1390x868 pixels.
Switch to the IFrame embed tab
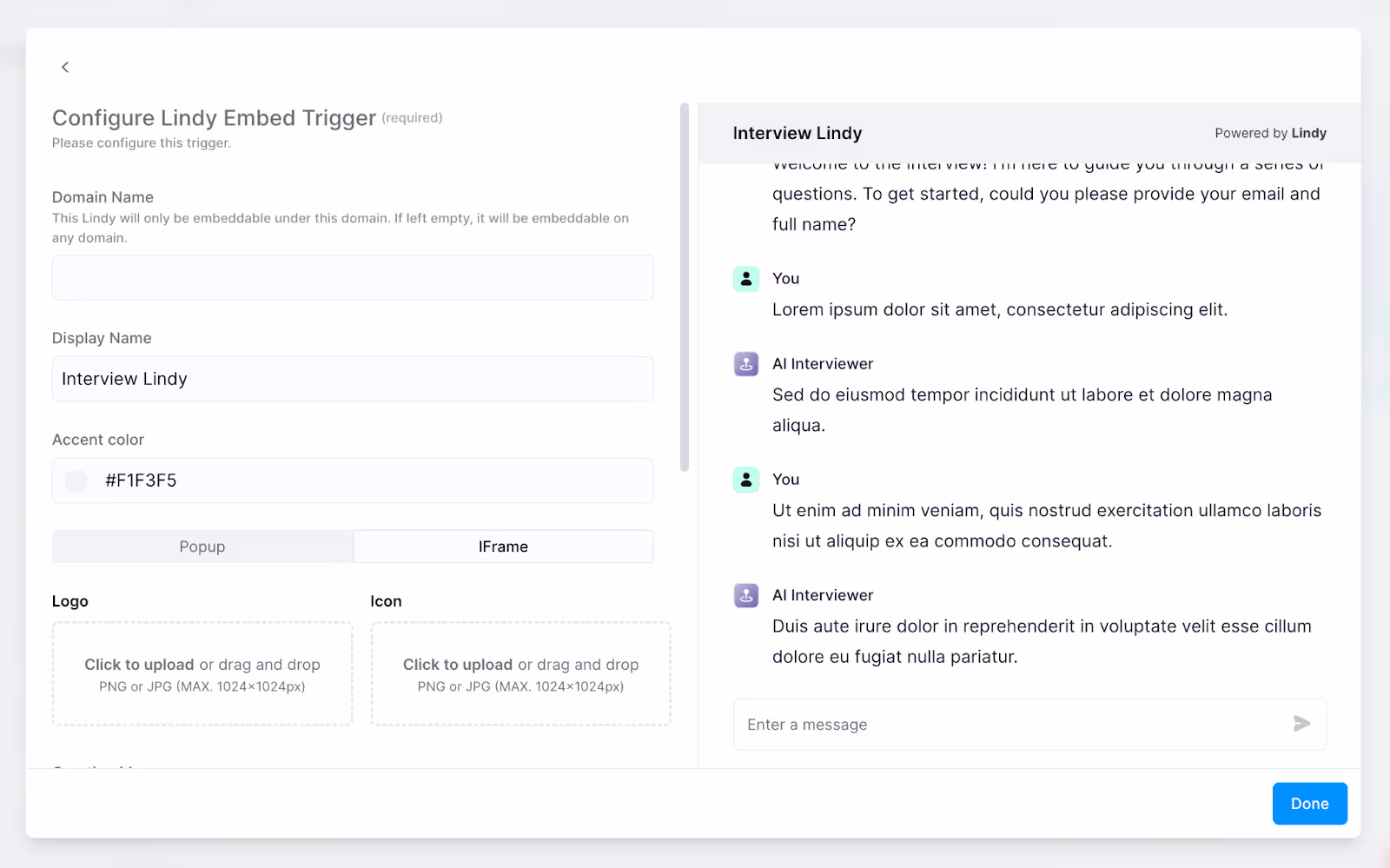(x=503, y=547)
